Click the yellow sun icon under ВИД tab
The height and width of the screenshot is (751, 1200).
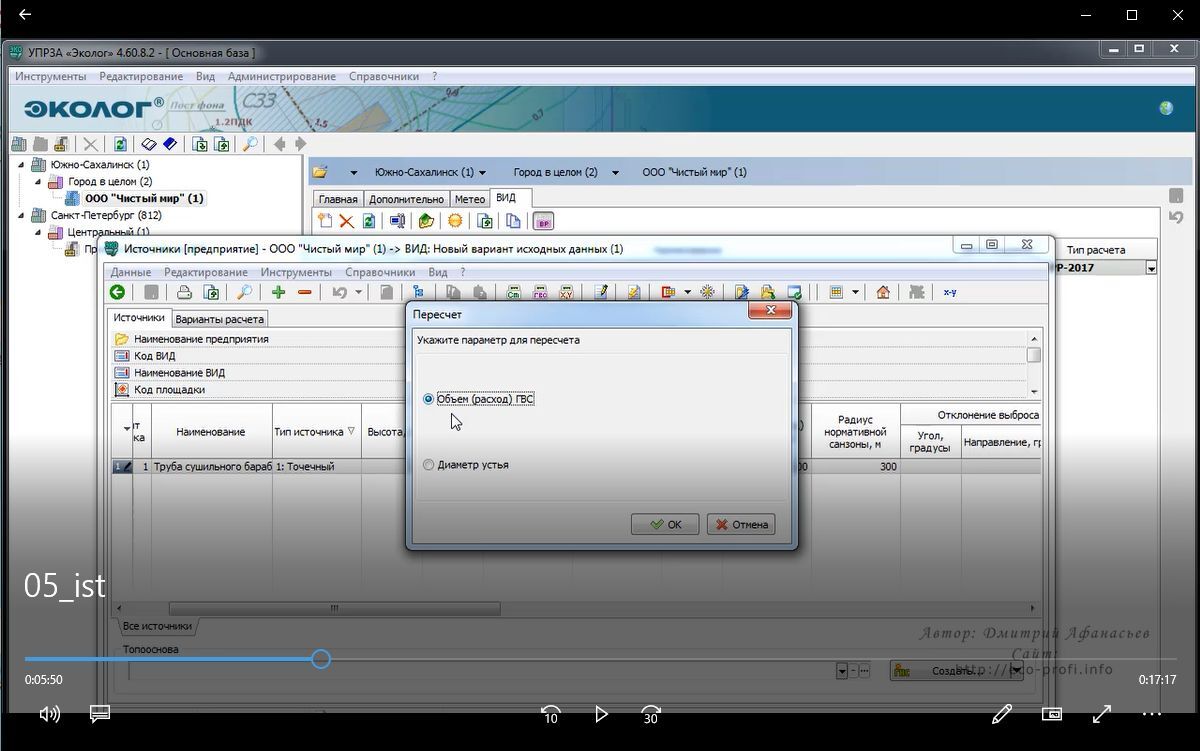(x=455, y=221)
